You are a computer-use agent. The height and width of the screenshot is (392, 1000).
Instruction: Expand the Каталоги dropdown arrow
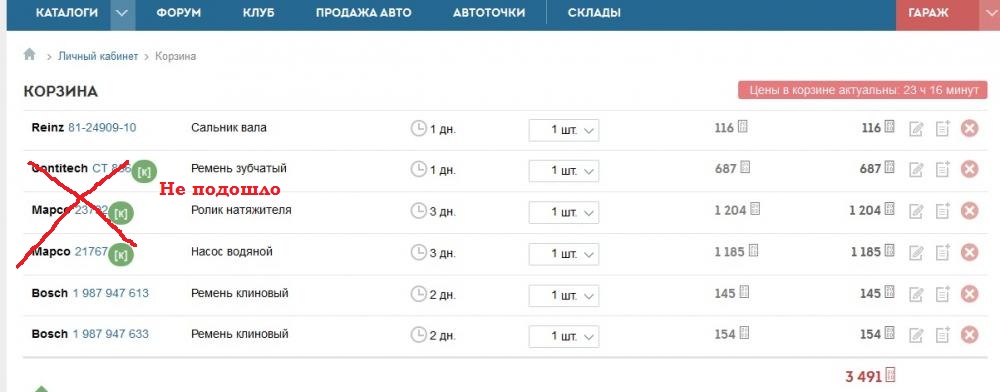click(123, 14)
